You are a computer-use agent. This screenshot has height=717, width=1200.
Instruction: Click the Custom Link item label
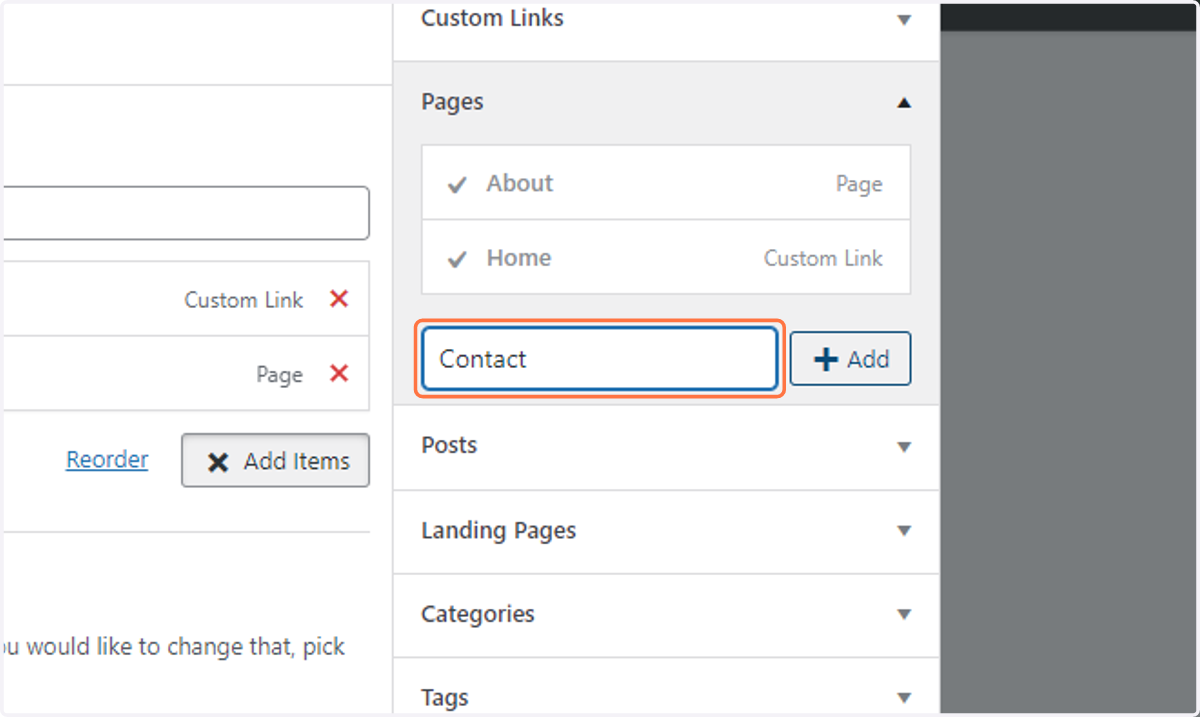[x=243, y=300]
